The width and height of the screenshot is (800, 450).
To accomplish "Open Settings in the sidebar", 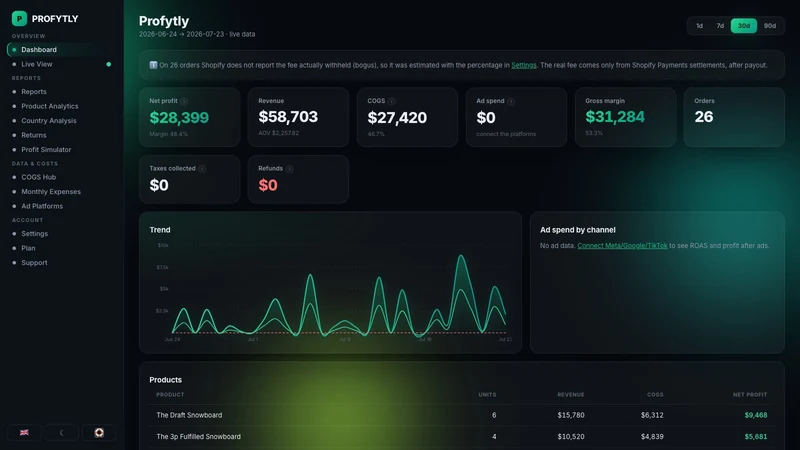I will tap(61, 234).
